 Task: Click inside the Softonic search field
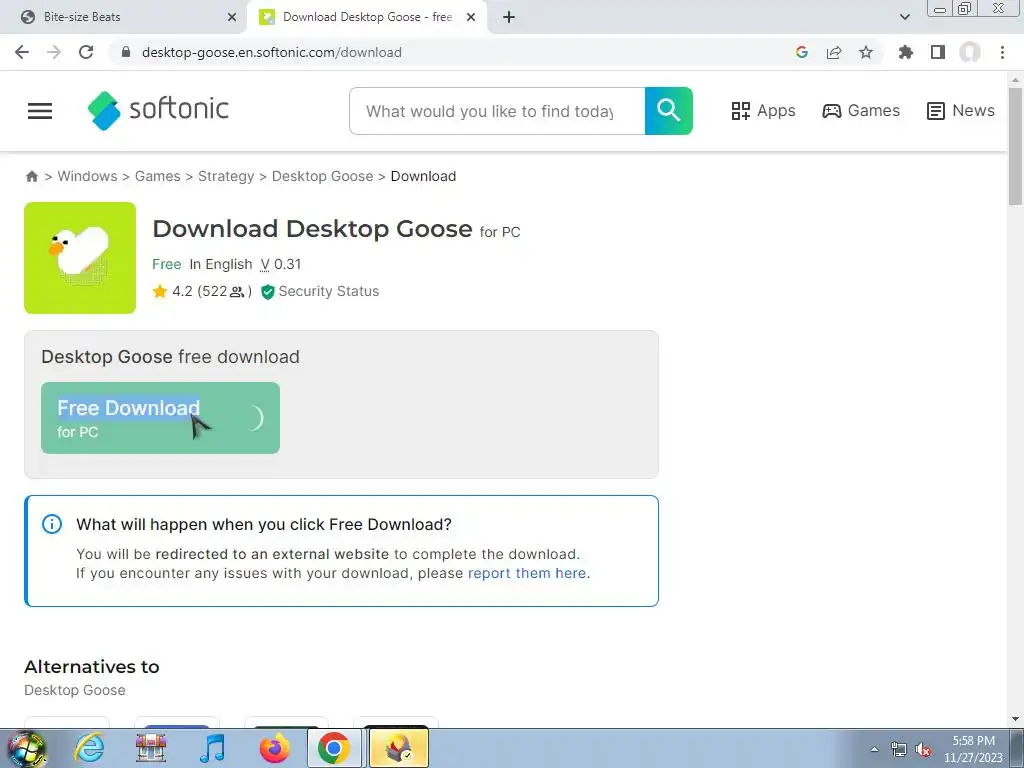[x=497, y=110]
